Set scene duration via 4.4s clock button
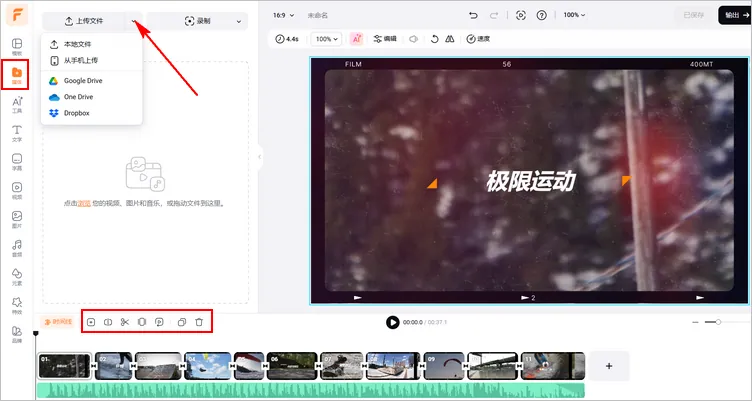This screenshot has width=752, height=401. [x=287, y=39]
